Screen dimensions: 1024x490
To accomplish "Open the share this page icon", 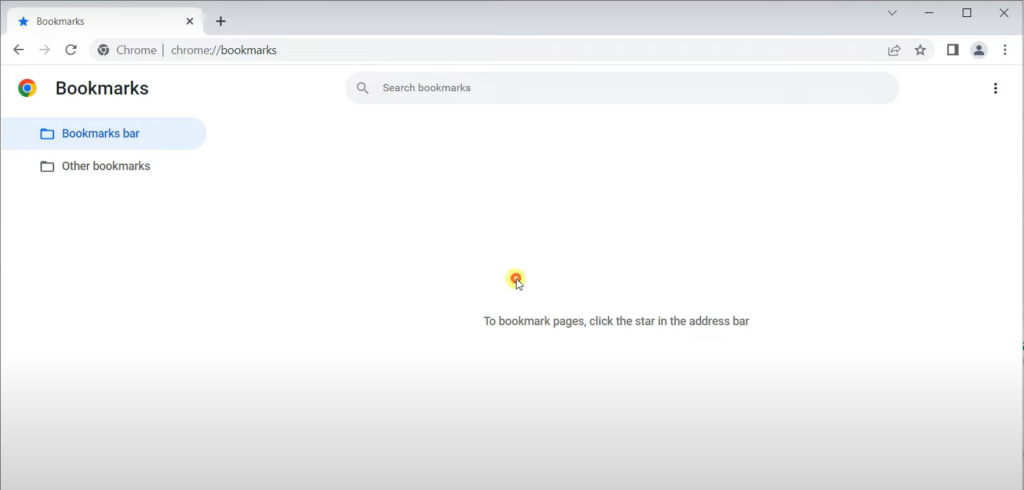I will (x=894, y=50).
